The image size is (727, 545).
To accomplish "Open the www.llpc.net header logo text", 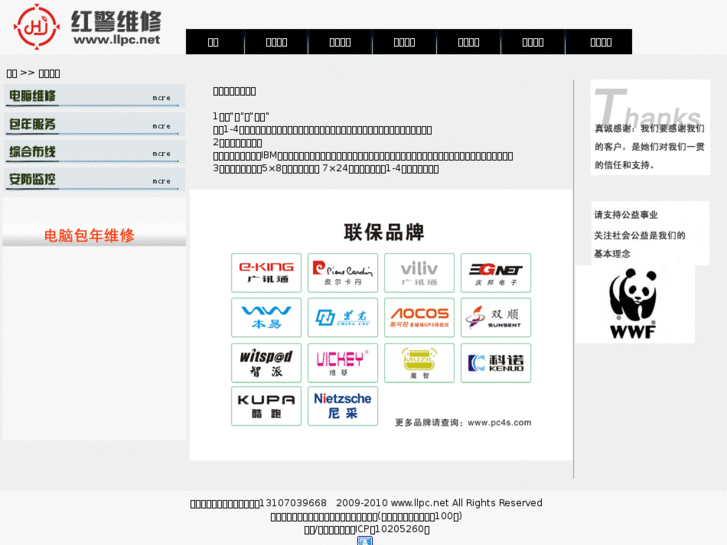I will coord(116,39).
